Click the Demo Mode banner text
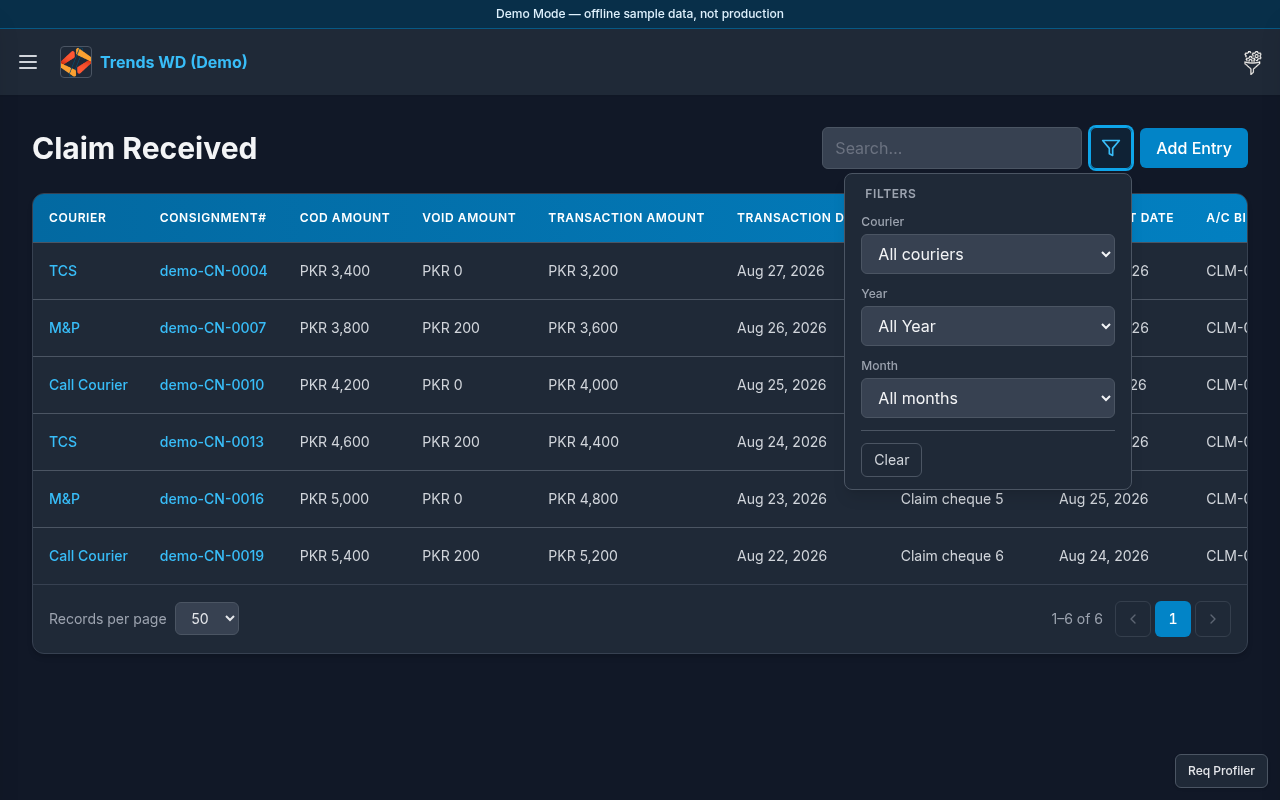The width and height of the screenshot is (1280, 800). tap(640, 14)
